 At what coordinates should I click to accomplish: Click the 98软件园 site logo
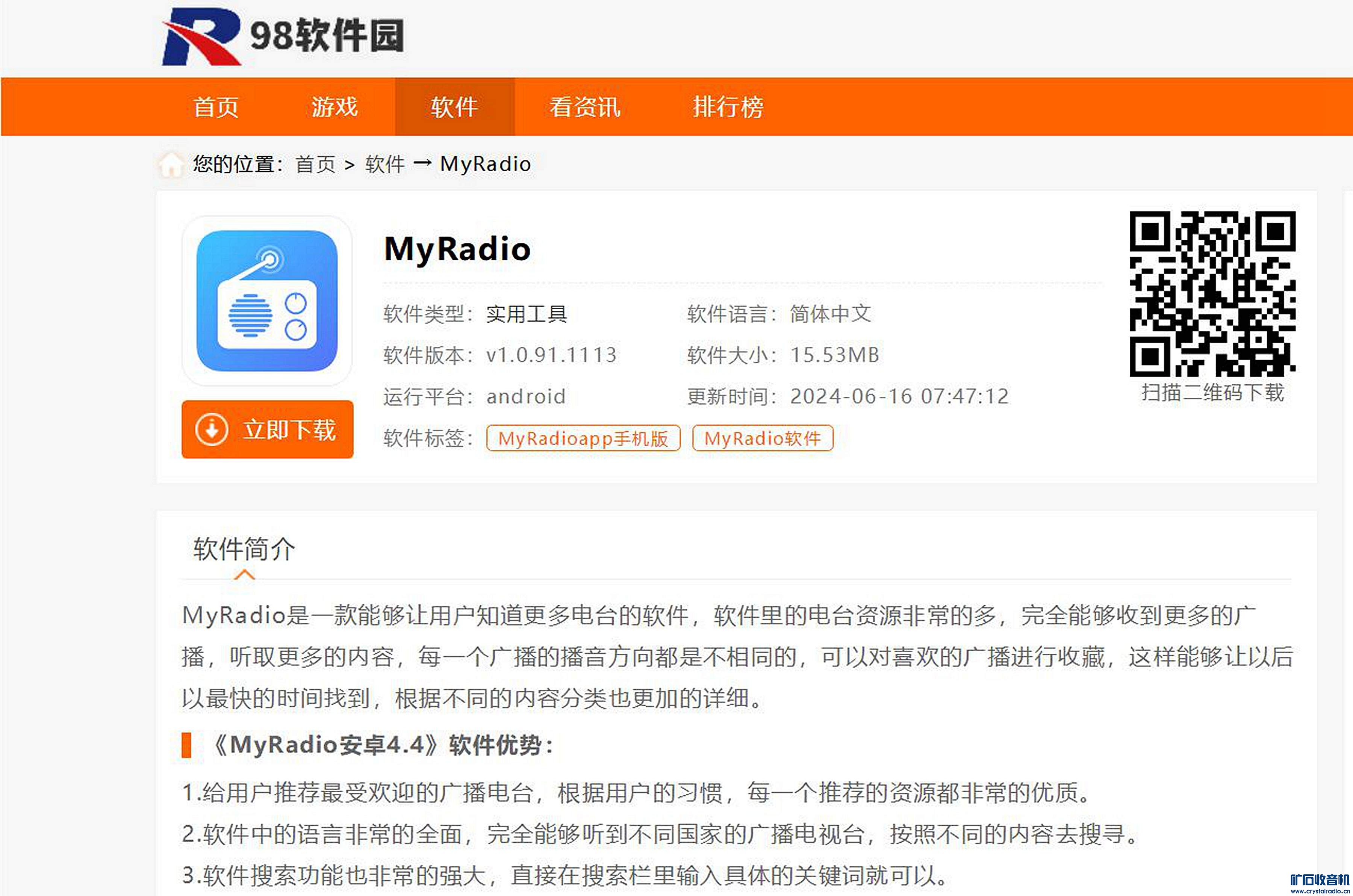(x=283, y=36)
